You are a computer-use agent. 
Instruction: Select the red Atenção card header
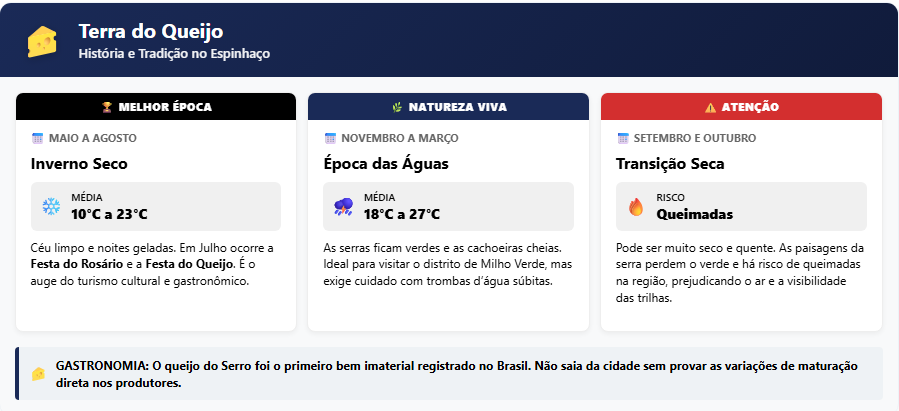741,107
